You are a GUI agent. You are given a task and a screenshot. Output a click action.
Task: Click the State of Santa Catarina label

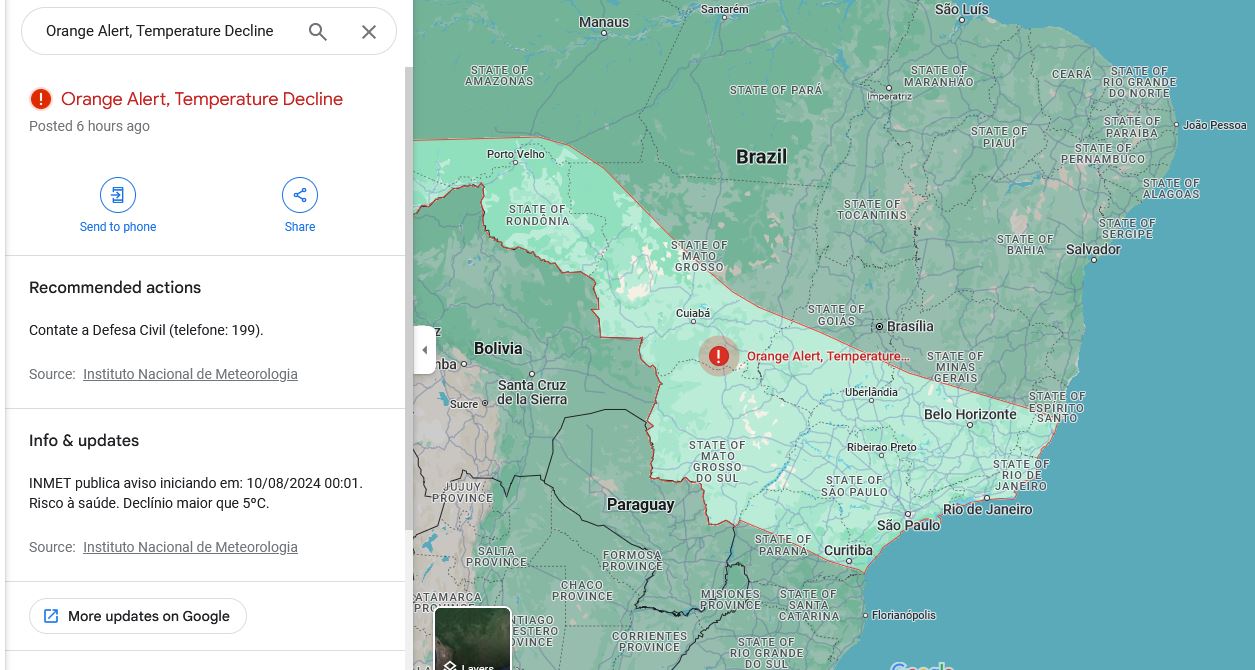click(x=809, y=605)
